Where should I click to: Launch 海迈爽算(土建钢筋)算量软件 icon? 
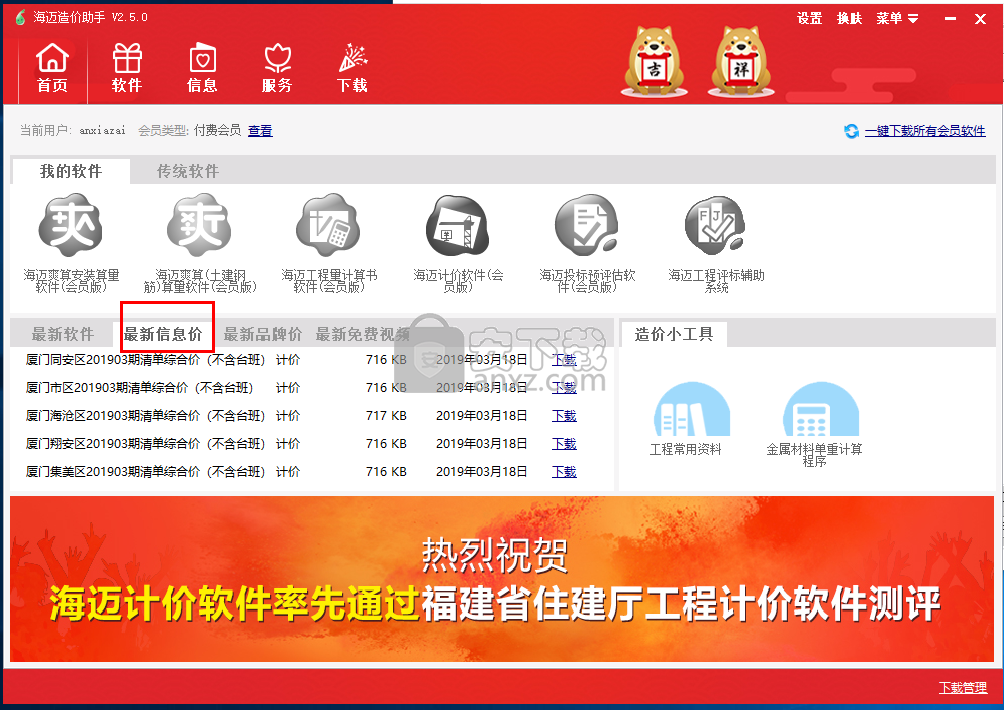click(x=199, y=225)
